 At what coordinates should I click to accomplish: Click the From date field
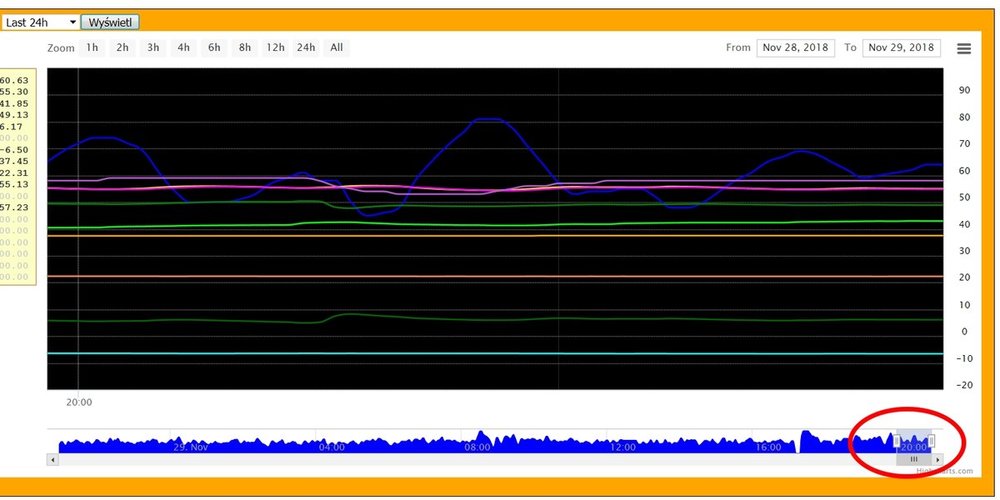[x=795, y=48]
